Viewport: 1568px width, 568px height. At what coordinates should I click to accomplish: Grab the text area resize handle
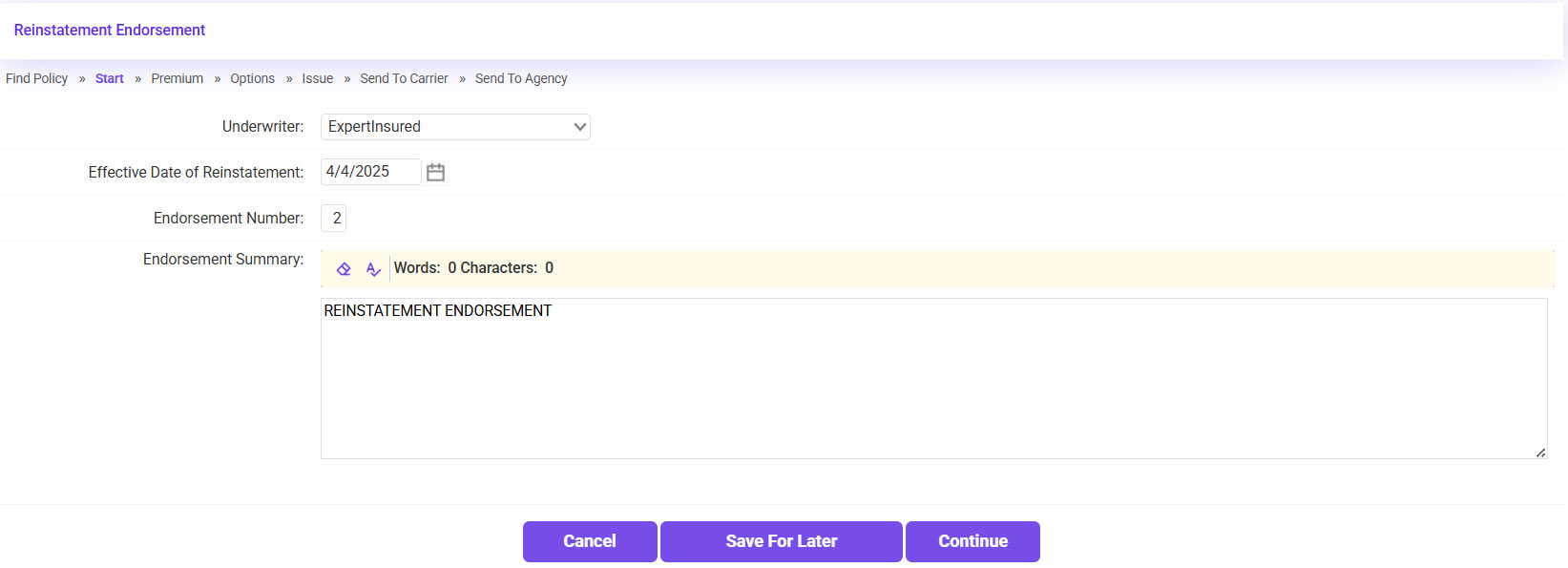click(x=1540, y=452)
